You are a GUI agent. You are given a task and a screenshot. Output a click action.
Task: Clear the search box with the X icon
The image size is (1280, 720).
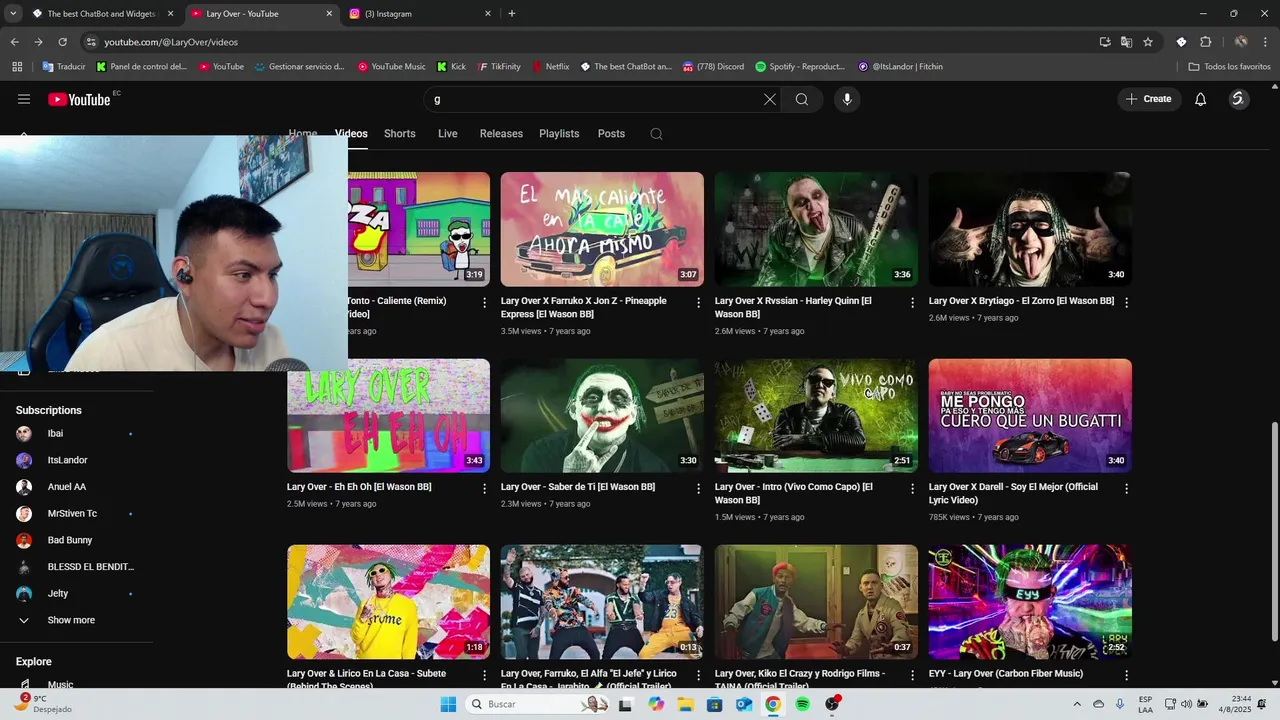tap(770, 99)
